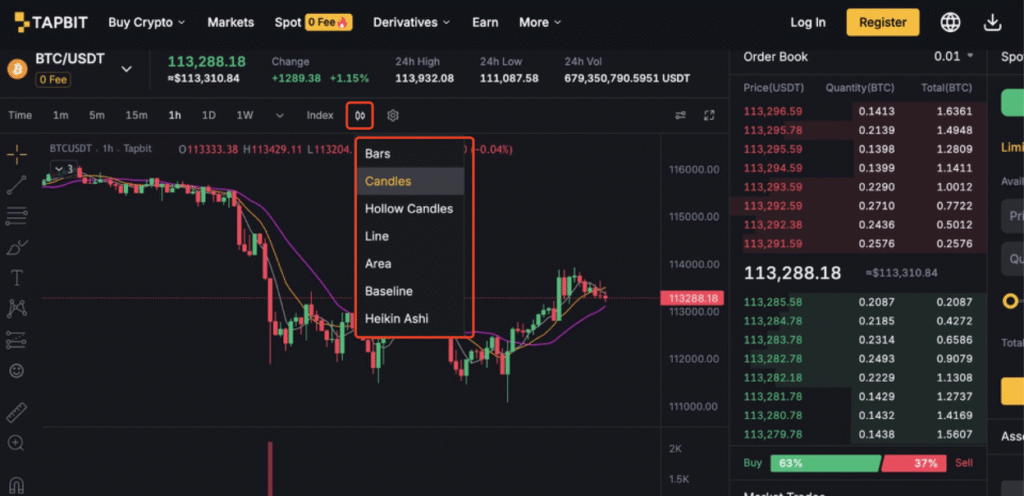Screen dimensions: 1024x496
Task: Activate the zoom in tool
Action: [16, 444]
